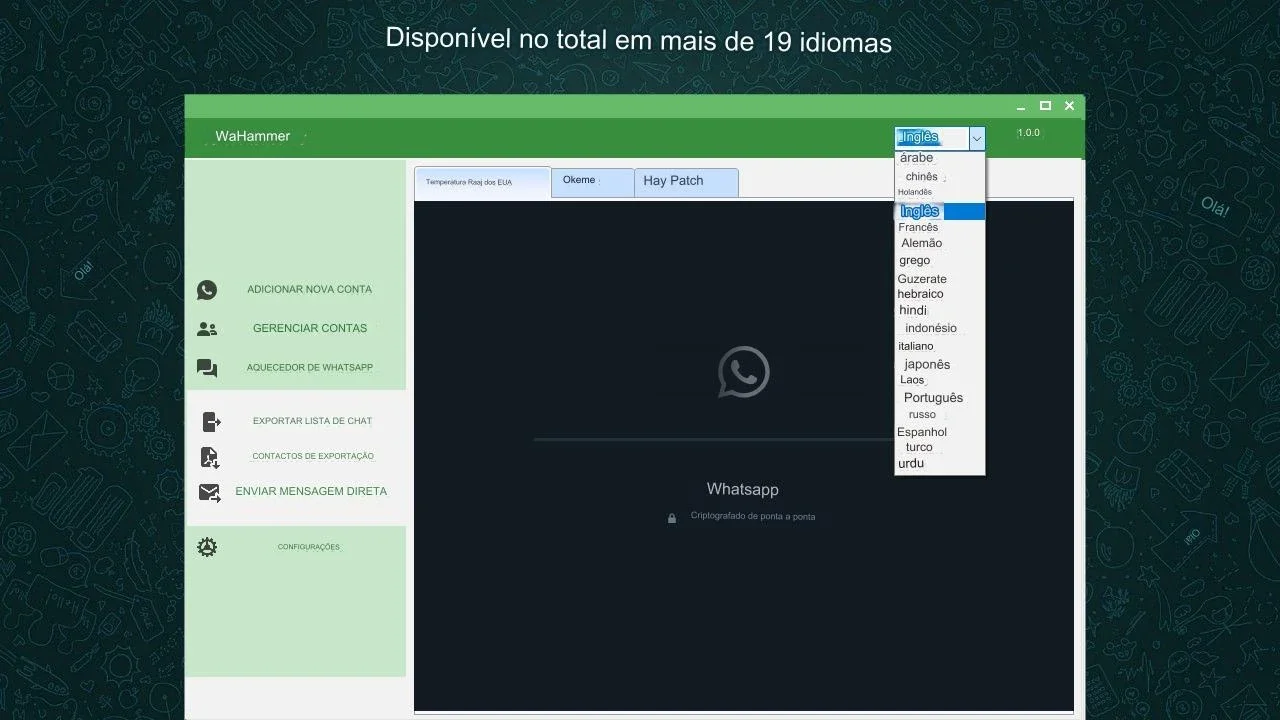Viewport: 1280px width, 720px height.
Task: Click the export icon beside Exportar Lista de Chat
Action: 211,422
